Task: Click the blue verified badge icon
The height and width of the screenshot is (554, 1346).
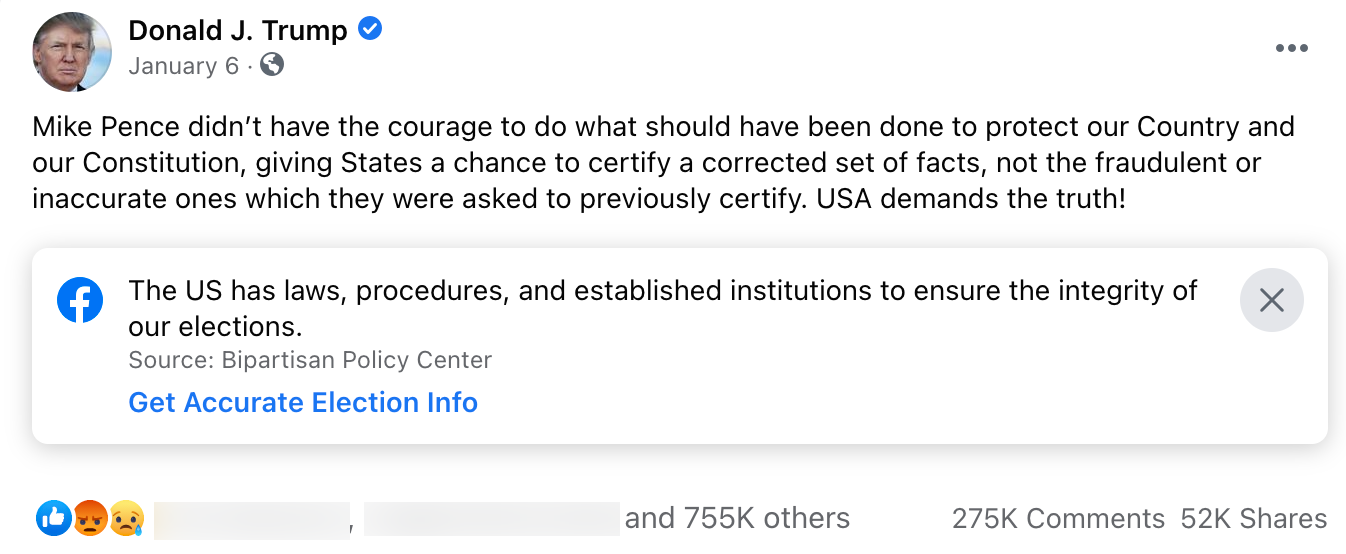Action: coord(370,30)
